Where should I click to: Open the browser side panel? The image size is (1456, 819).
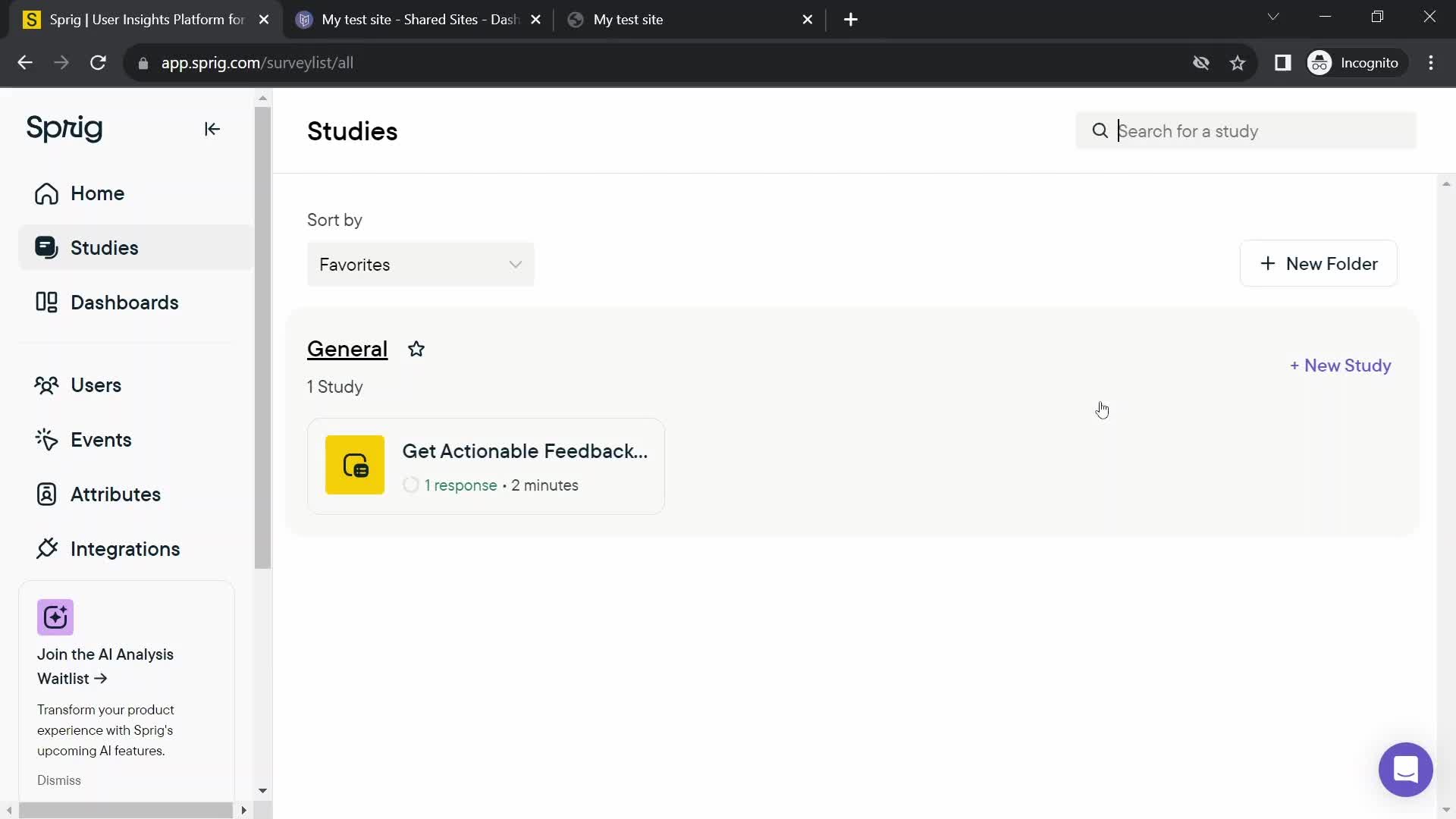pyautogui.click(x=1283, y=63)
